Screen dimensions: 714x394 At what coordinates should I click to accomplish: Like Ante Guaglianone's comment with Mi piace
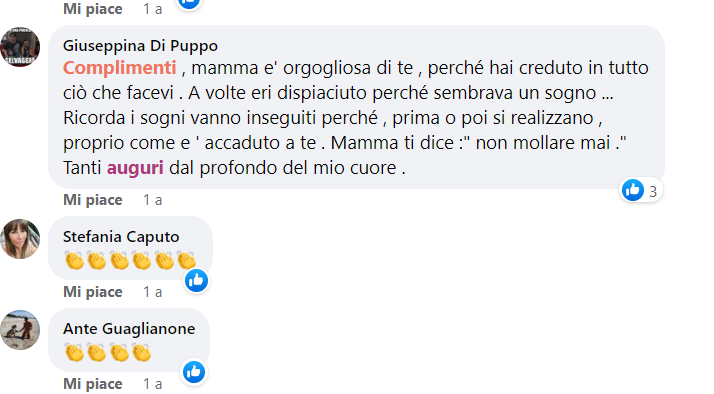(x=93, y=384)
